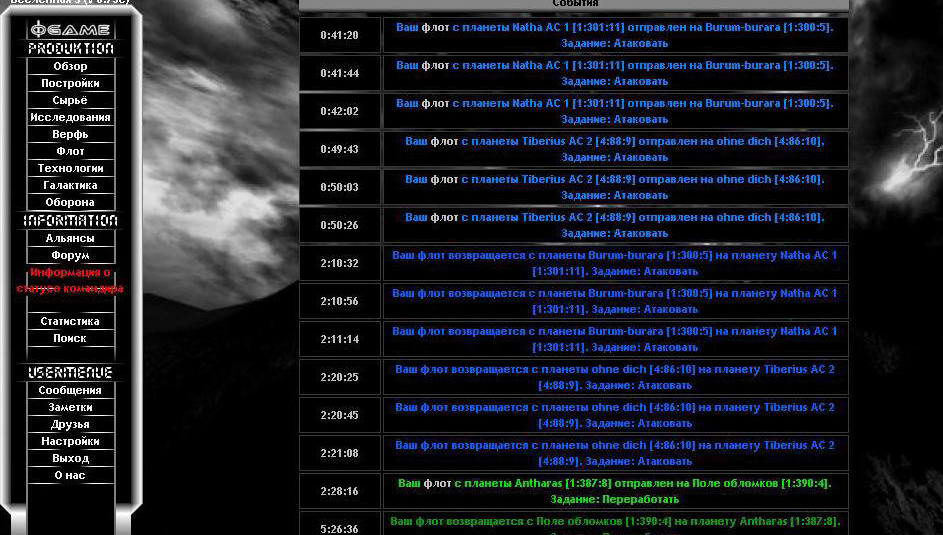The image size is (943, 535).
Task: Open Статистика statistics page
Action: [70, 321]
